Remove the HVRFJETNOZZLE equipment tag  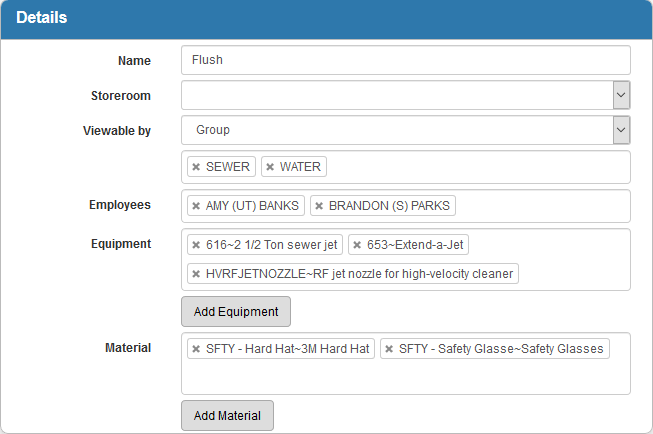click(x=196, y=274)
